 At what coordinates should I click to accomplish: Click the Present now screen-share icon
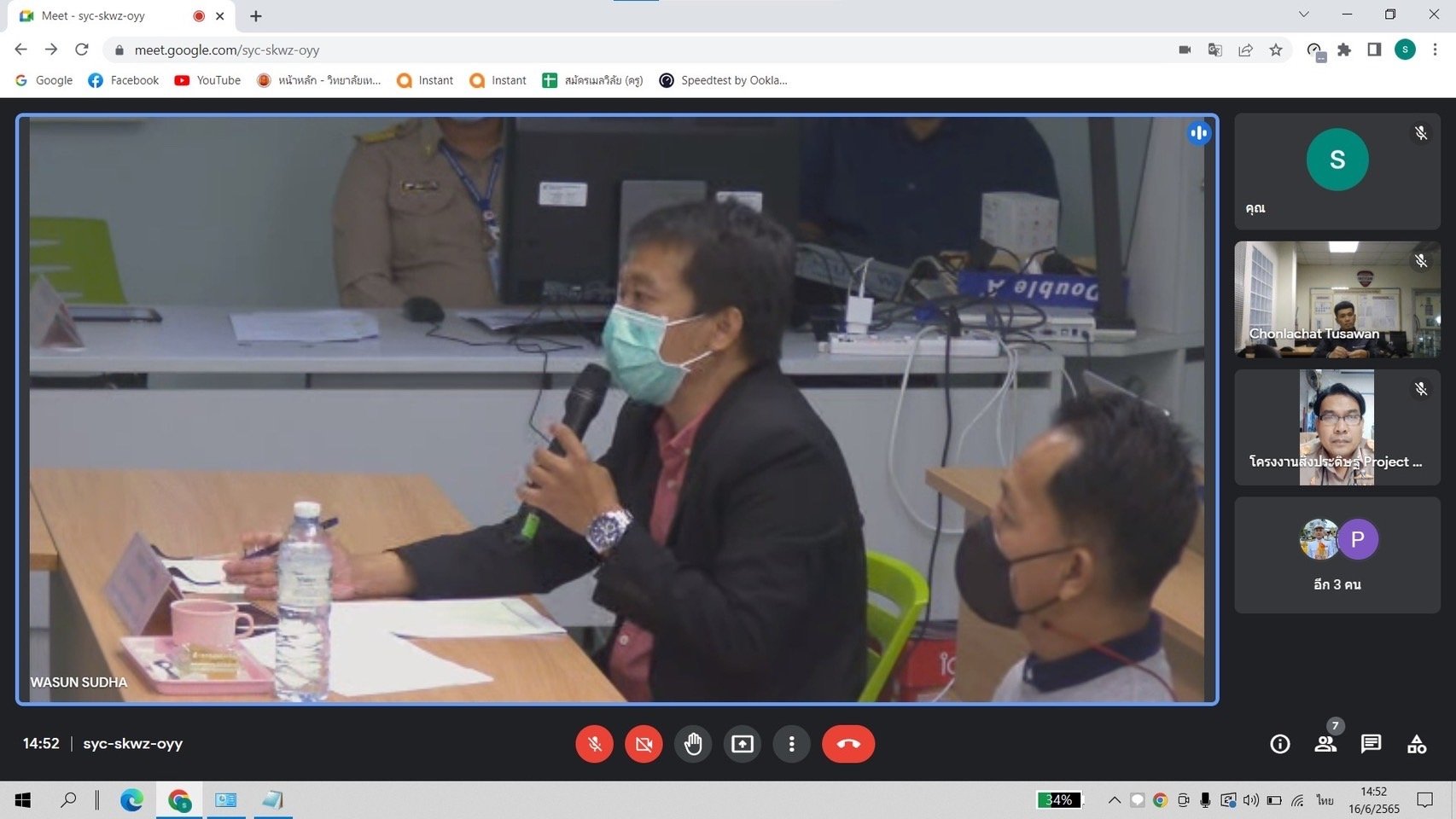[743, 744]
